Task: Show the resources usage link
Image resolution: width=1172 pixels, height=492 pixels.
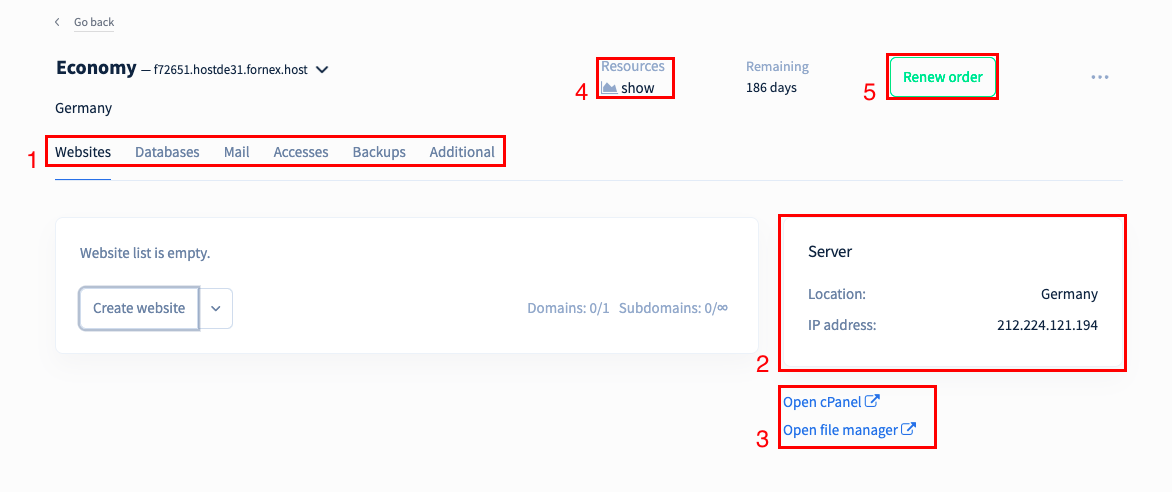Action: tap(638, 88)
